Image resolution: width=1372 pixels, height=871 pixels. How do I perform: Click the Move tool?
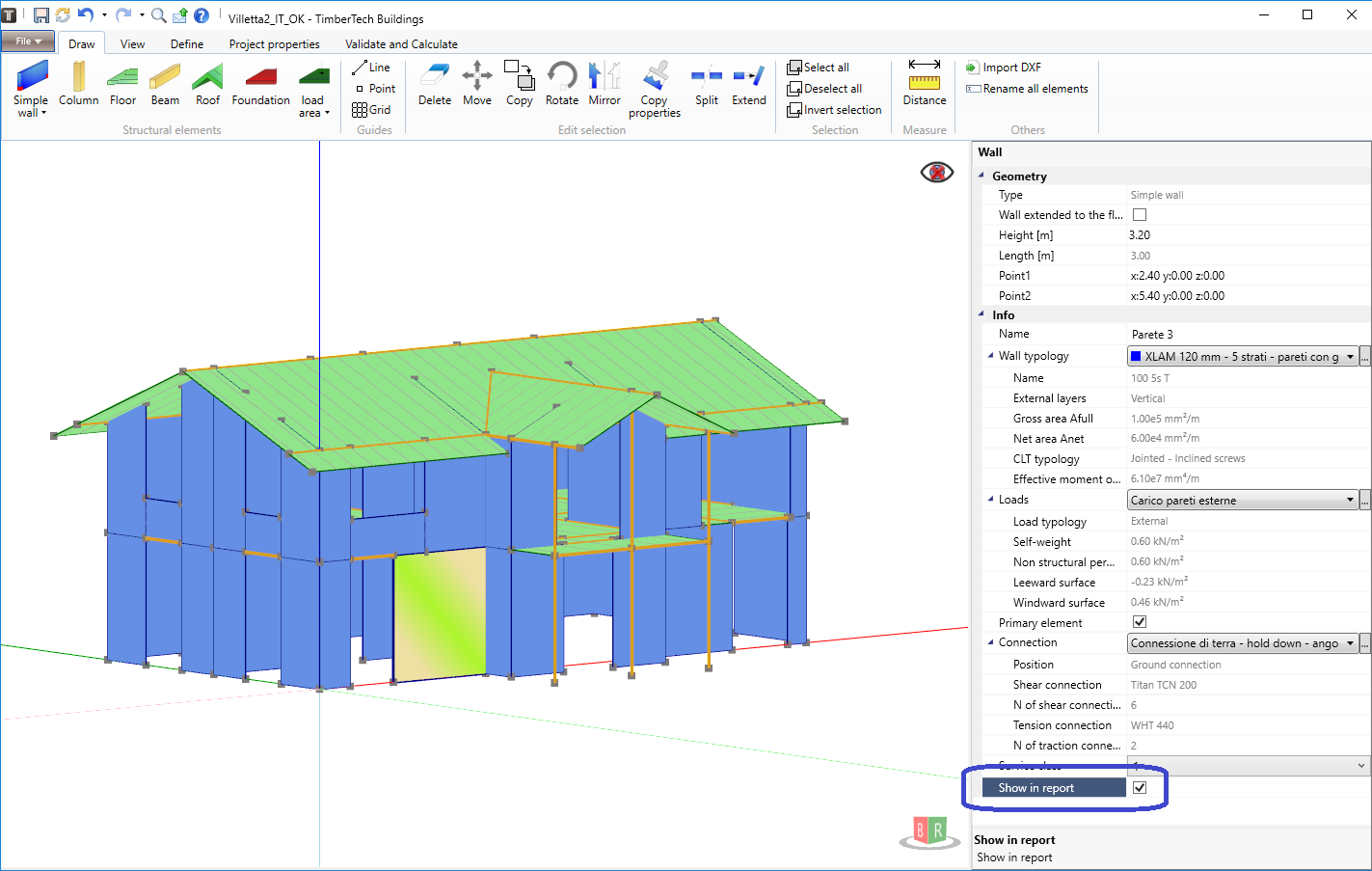click(x=477, y=84)
